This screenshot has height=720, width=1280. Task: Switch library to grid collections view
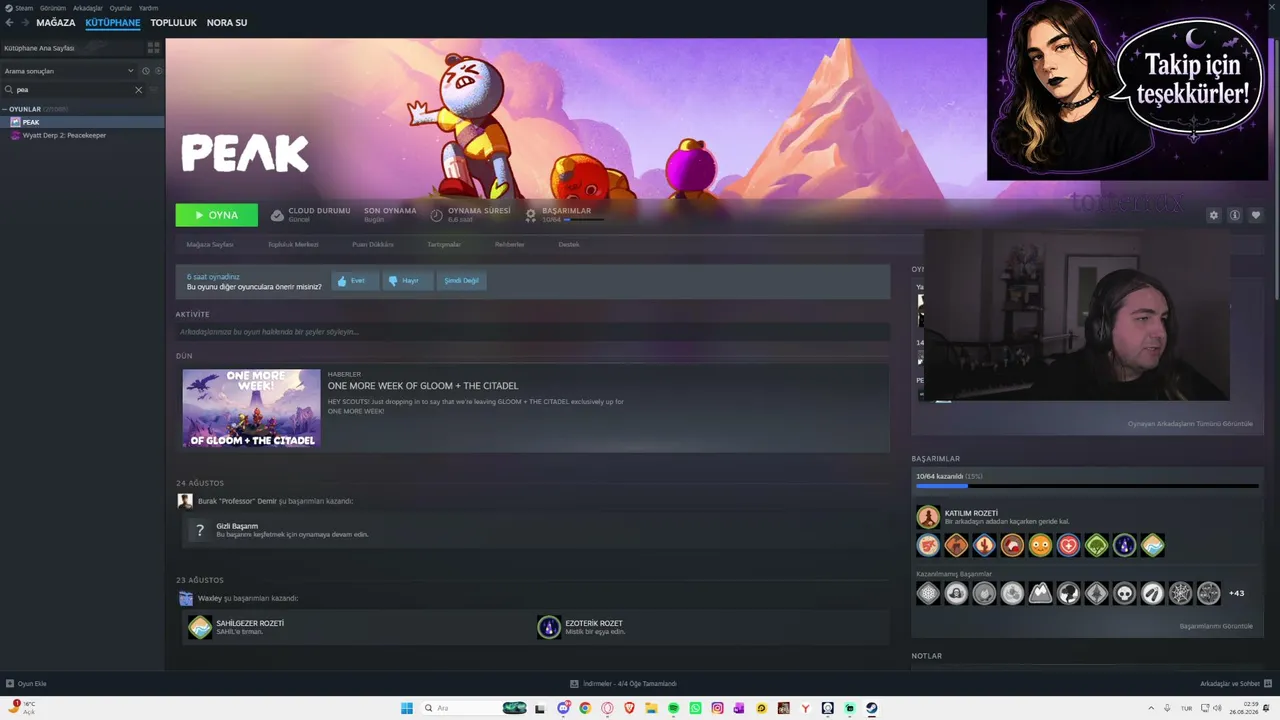[153, 47]
